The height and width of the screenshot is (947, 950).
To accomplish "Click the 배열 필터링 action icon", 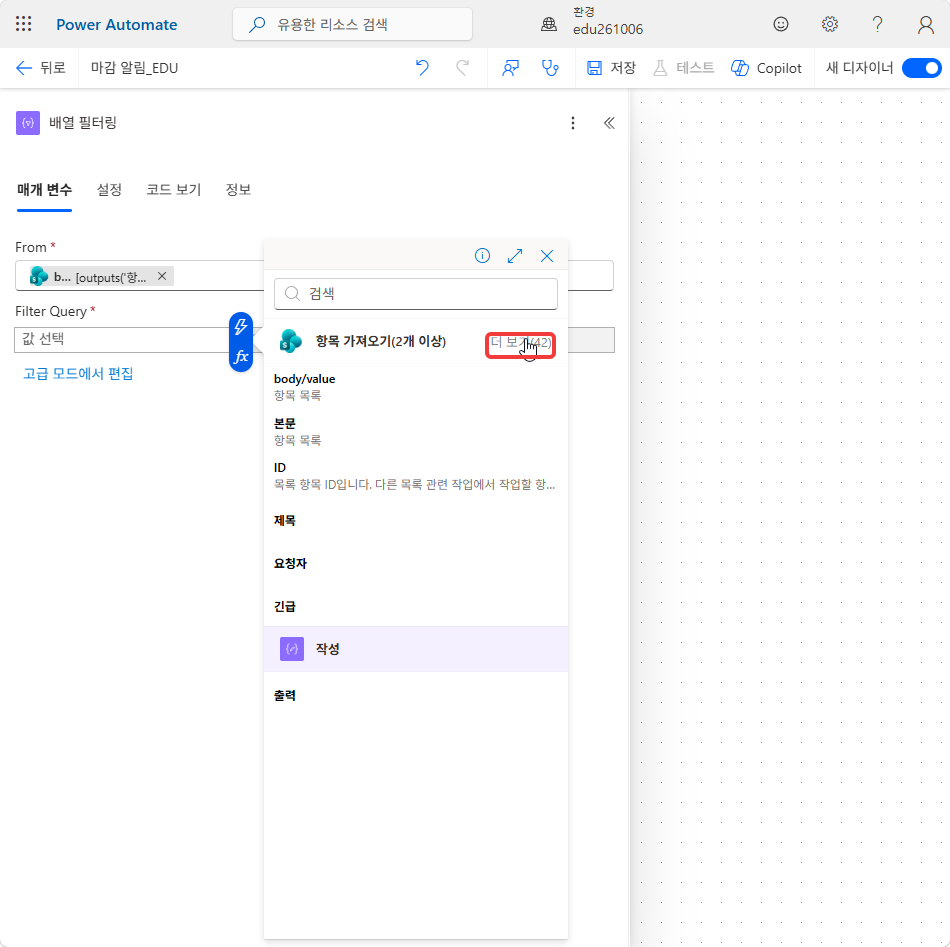I will (x=28, y=123).
